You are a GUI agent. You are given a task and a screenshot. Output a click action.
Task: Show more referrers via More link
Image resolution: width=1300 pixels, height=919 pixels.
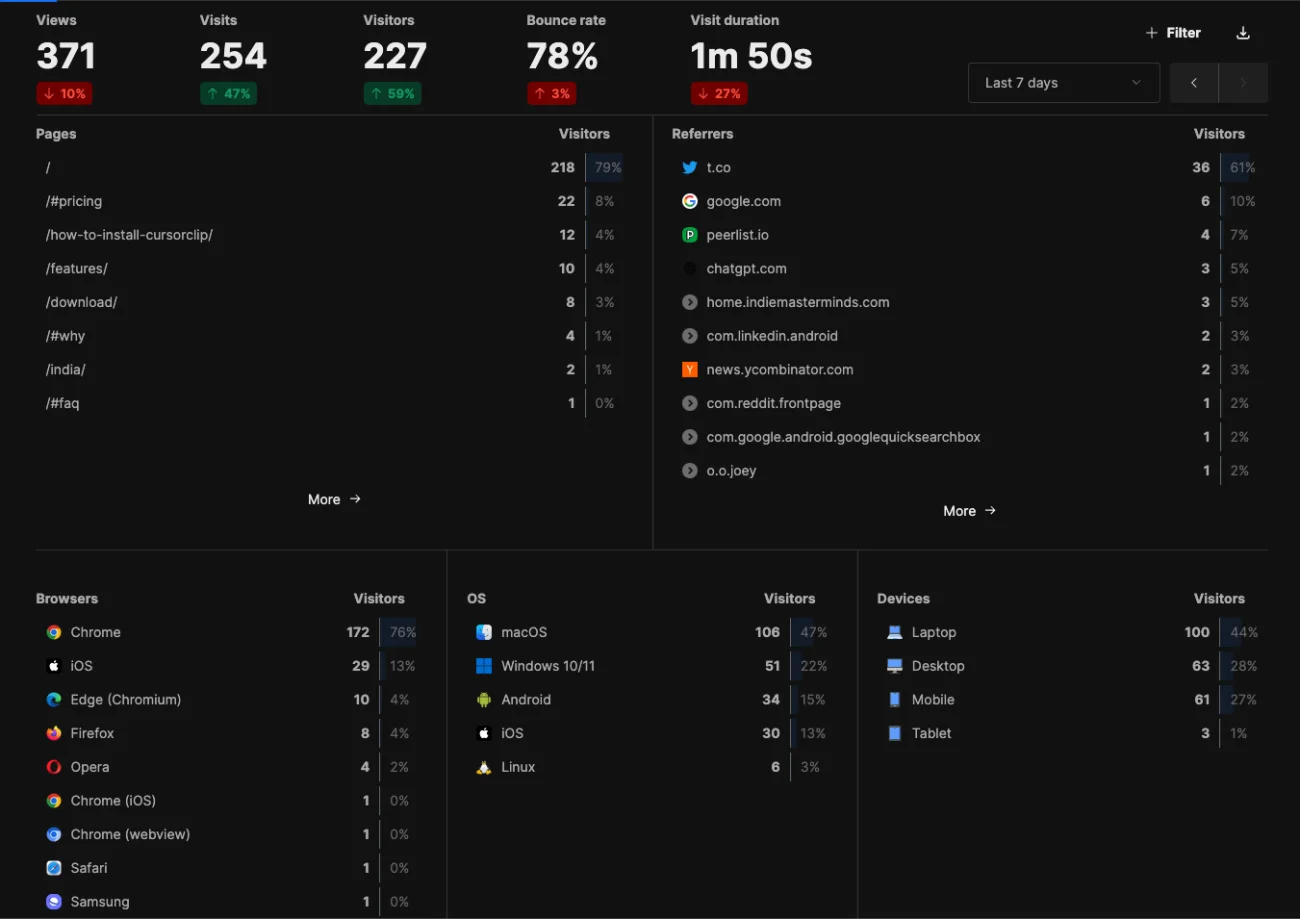point(970,511)
